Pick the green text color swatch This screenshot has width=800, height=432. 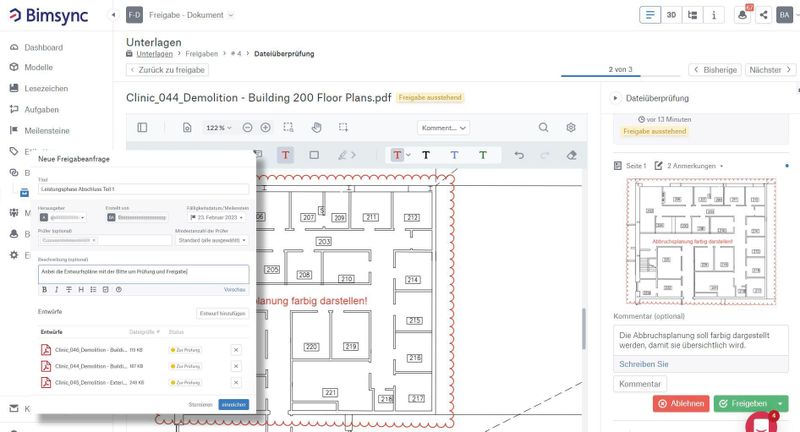click(x=482, y=155)
